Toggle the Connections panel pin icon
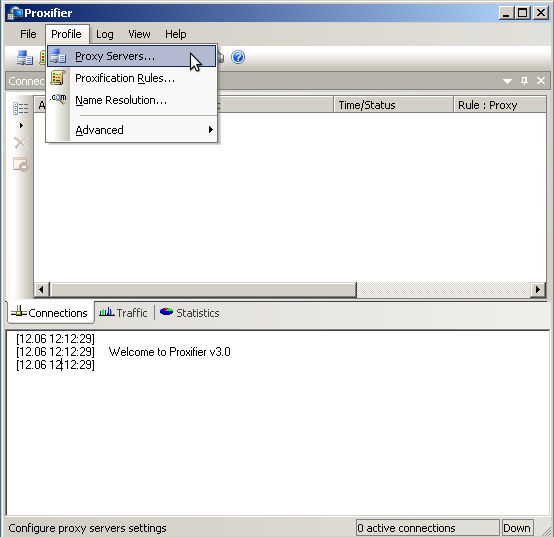Viewport: 554px width, 537px height. (524, 81)
